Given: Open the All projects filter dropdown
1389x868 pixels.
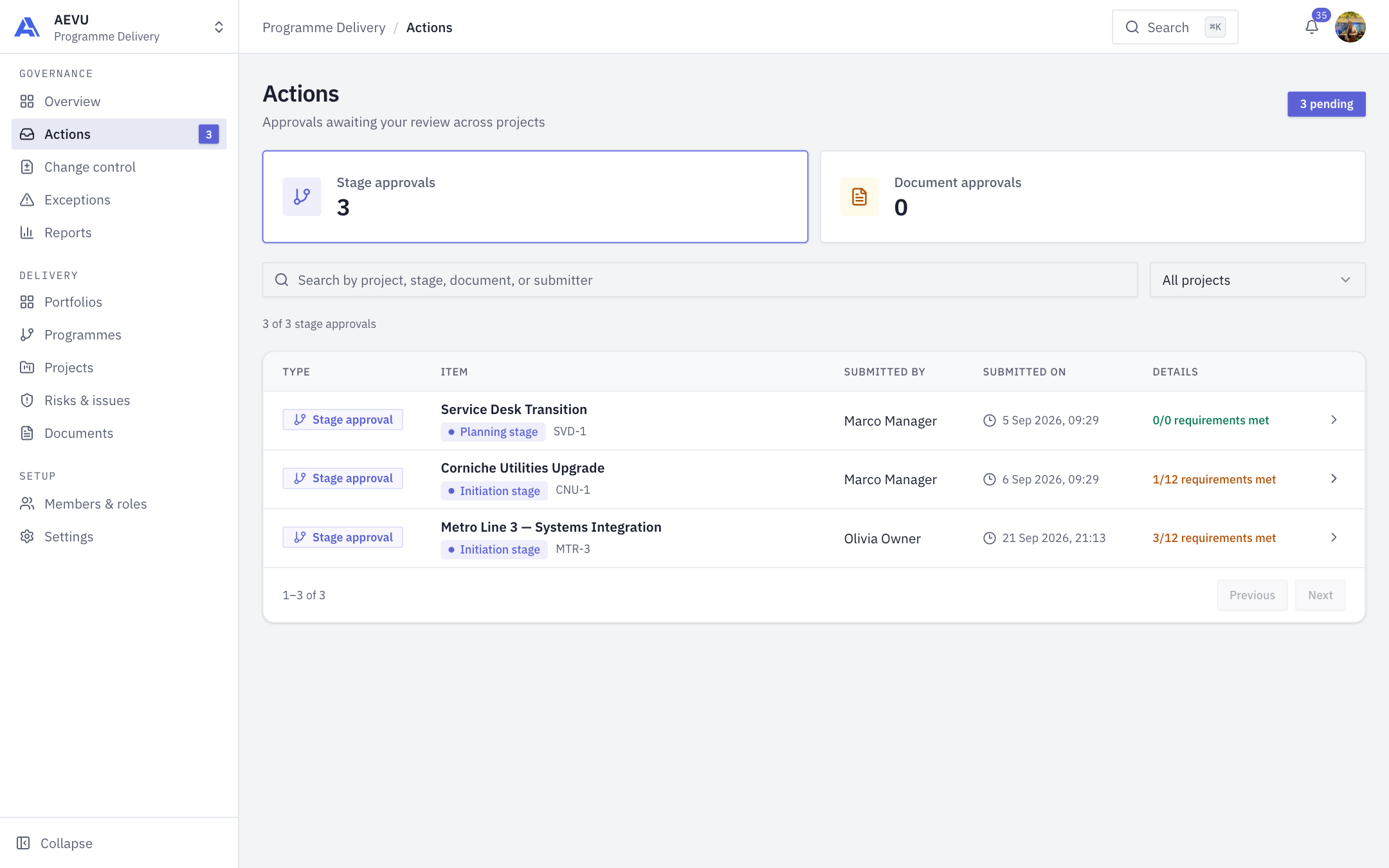Looking at the screenshot, I should pyautogui.click(x=1257, y=280).
